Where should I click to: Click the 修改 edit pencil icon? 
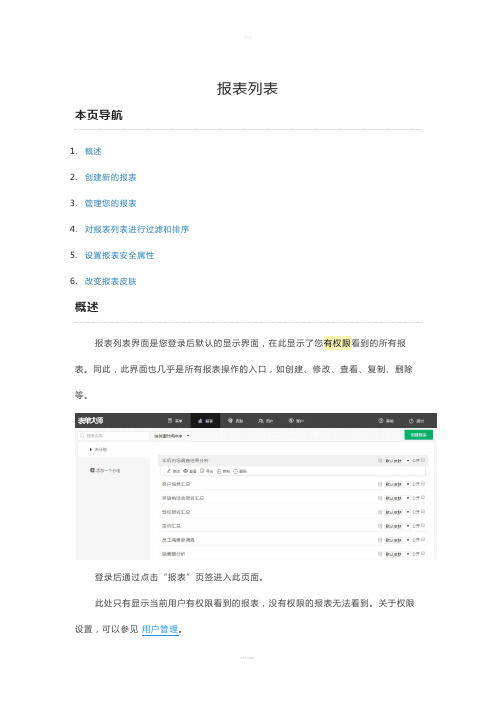(x=169, y=471)
